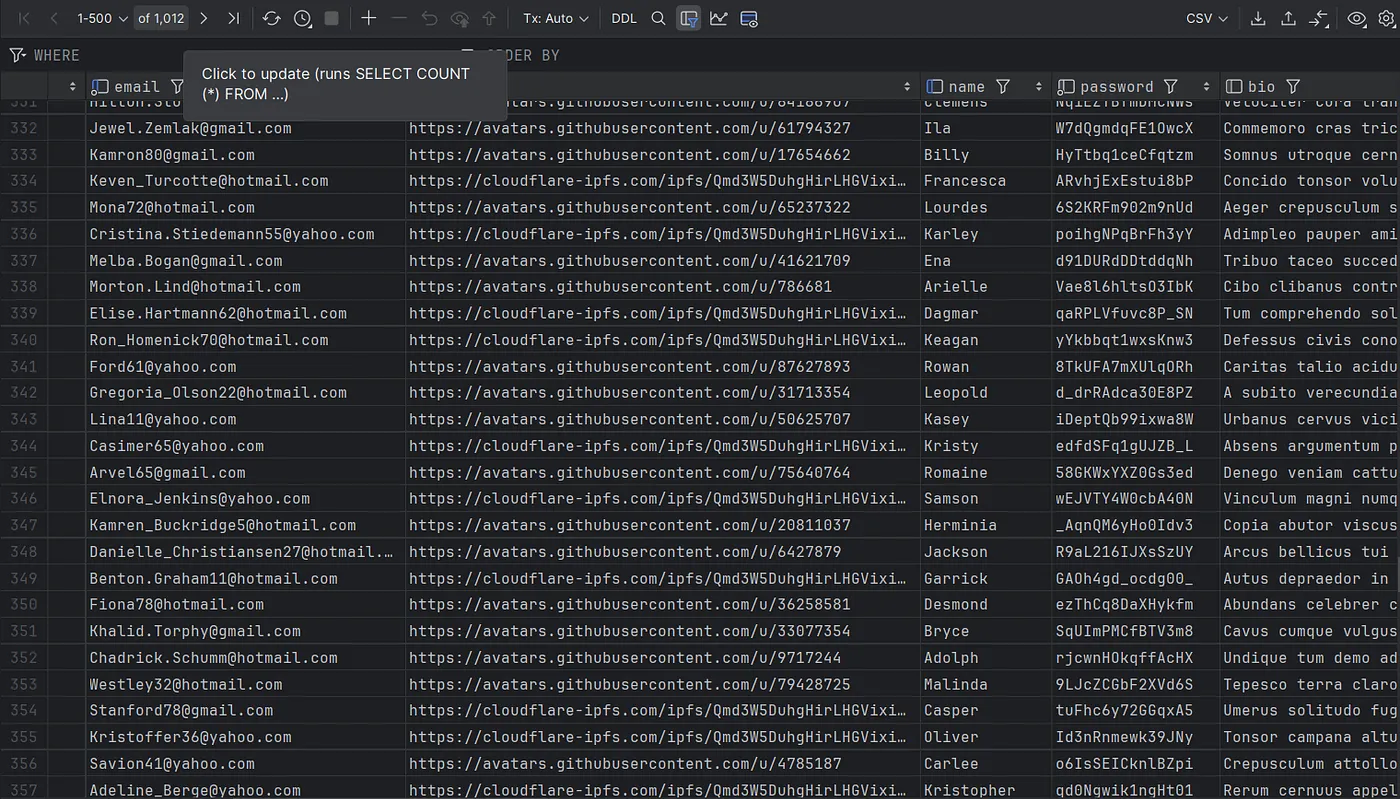
Task: Toggle the eye view options
Action: point(1357,18)
